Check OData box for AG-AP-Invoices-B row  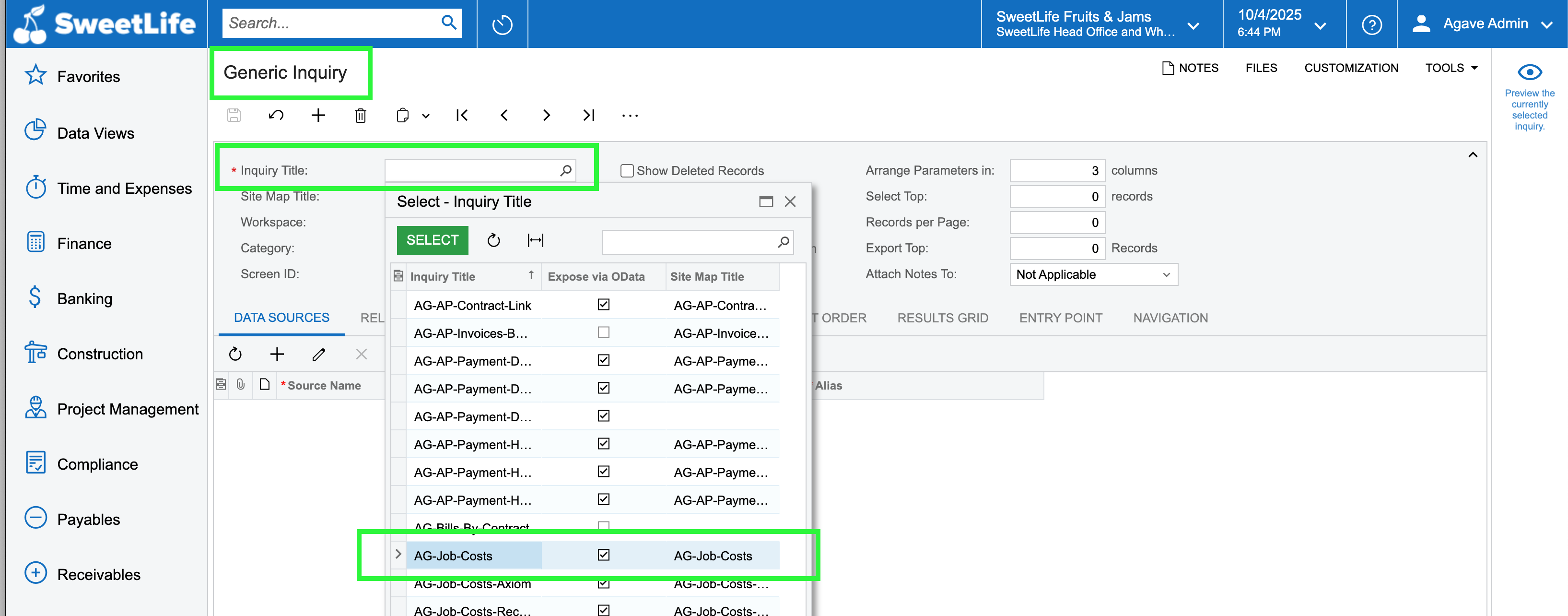point(603,332)
